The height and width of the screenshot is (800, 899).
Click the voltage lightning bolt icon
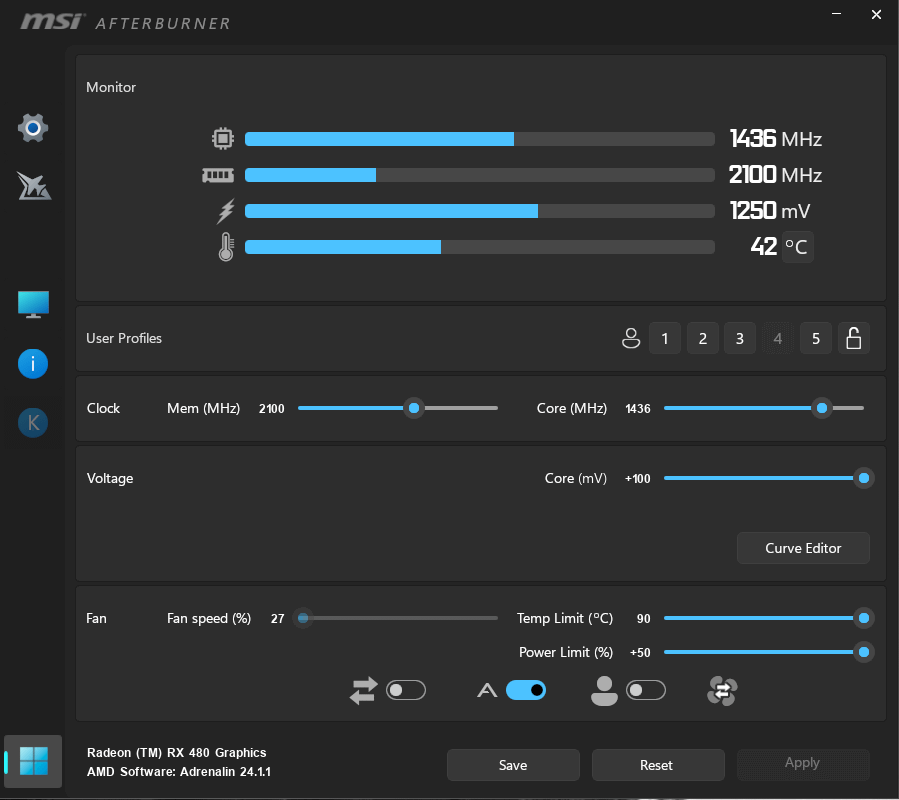[x=226, y=211]
